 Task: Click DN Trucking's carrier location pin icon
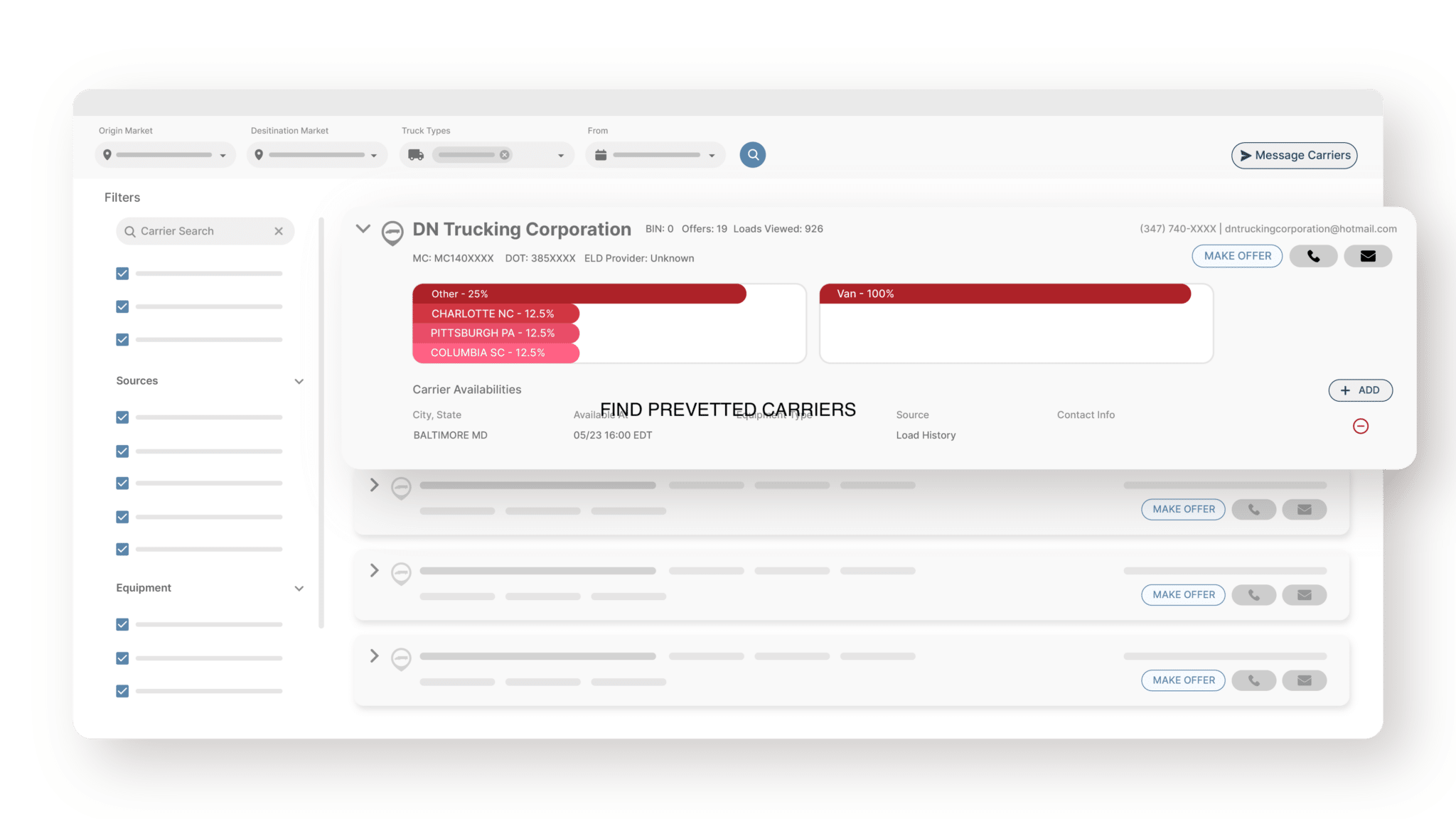point(392,233)
